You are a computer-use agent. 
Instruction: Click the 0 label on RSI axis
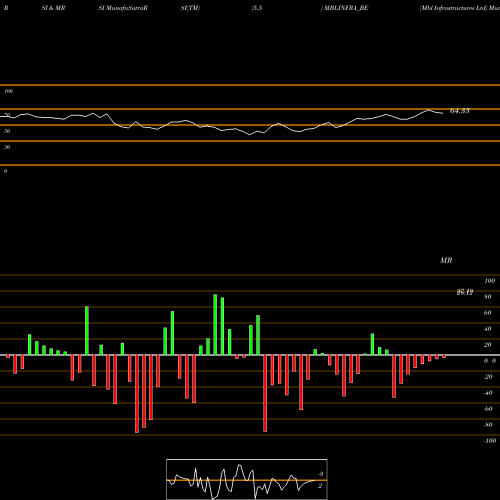coord(5,171)
